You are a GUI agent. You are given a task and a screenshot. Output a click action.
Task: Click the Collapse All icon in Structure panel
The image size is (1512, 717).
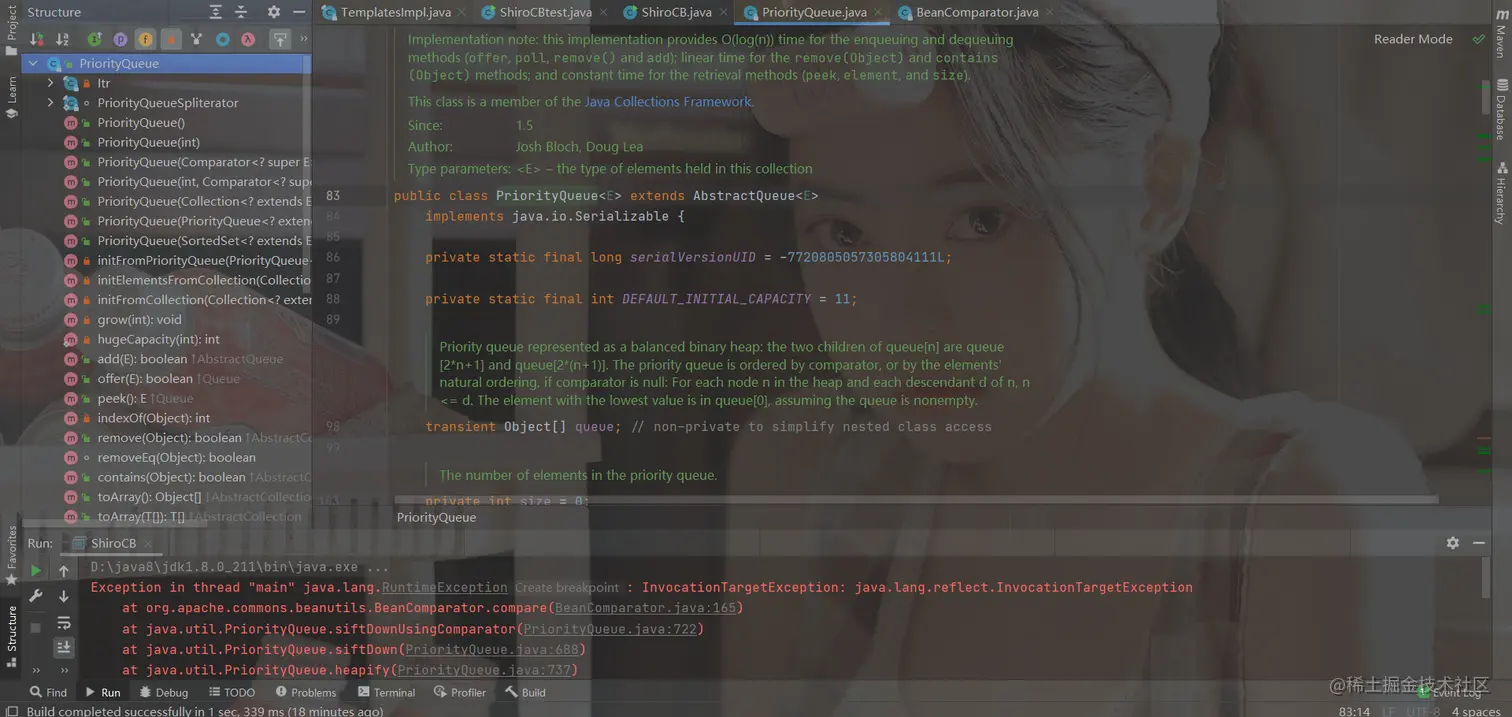(x=241, y=12)
